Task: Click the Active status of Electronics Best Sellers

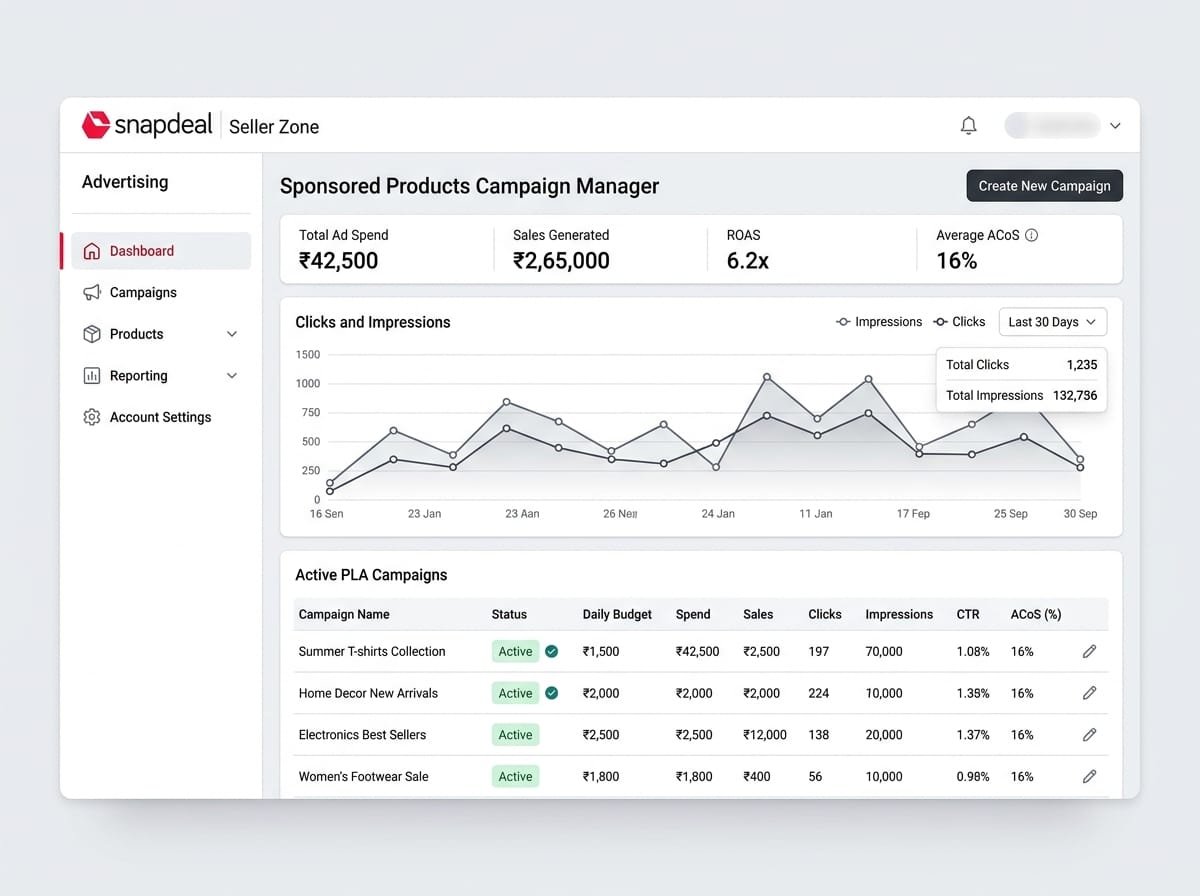Action: click(515, 735)
